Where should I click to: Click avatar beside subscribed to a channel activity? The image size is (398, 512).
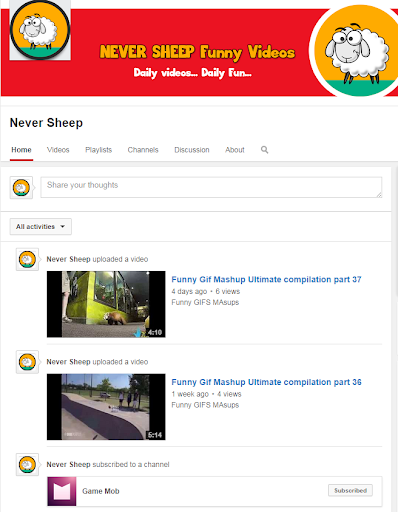point(27,465)
